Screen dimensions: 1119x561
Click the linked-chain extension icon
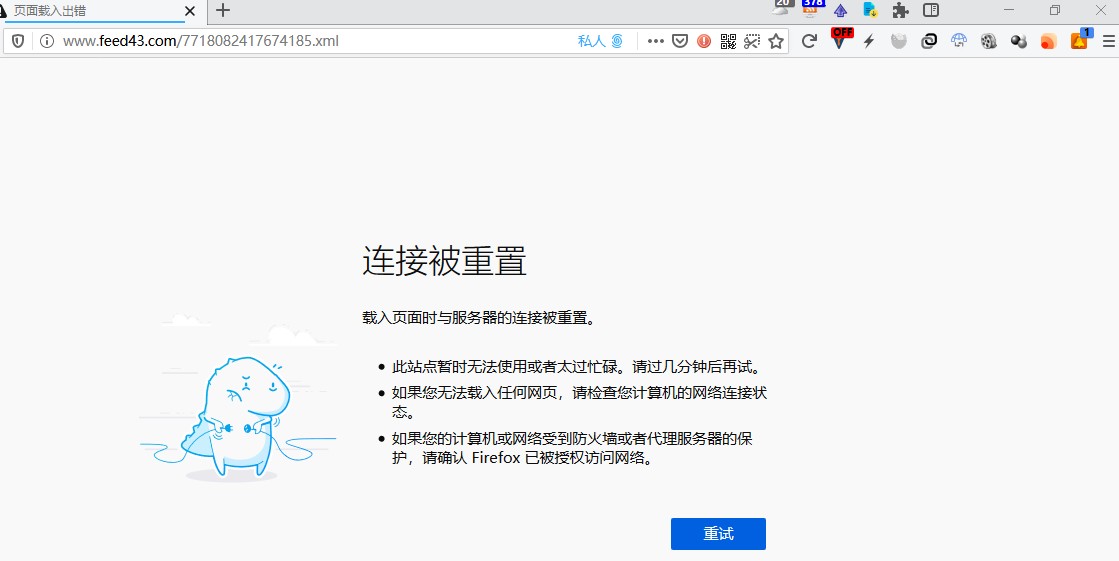point(928,41)
